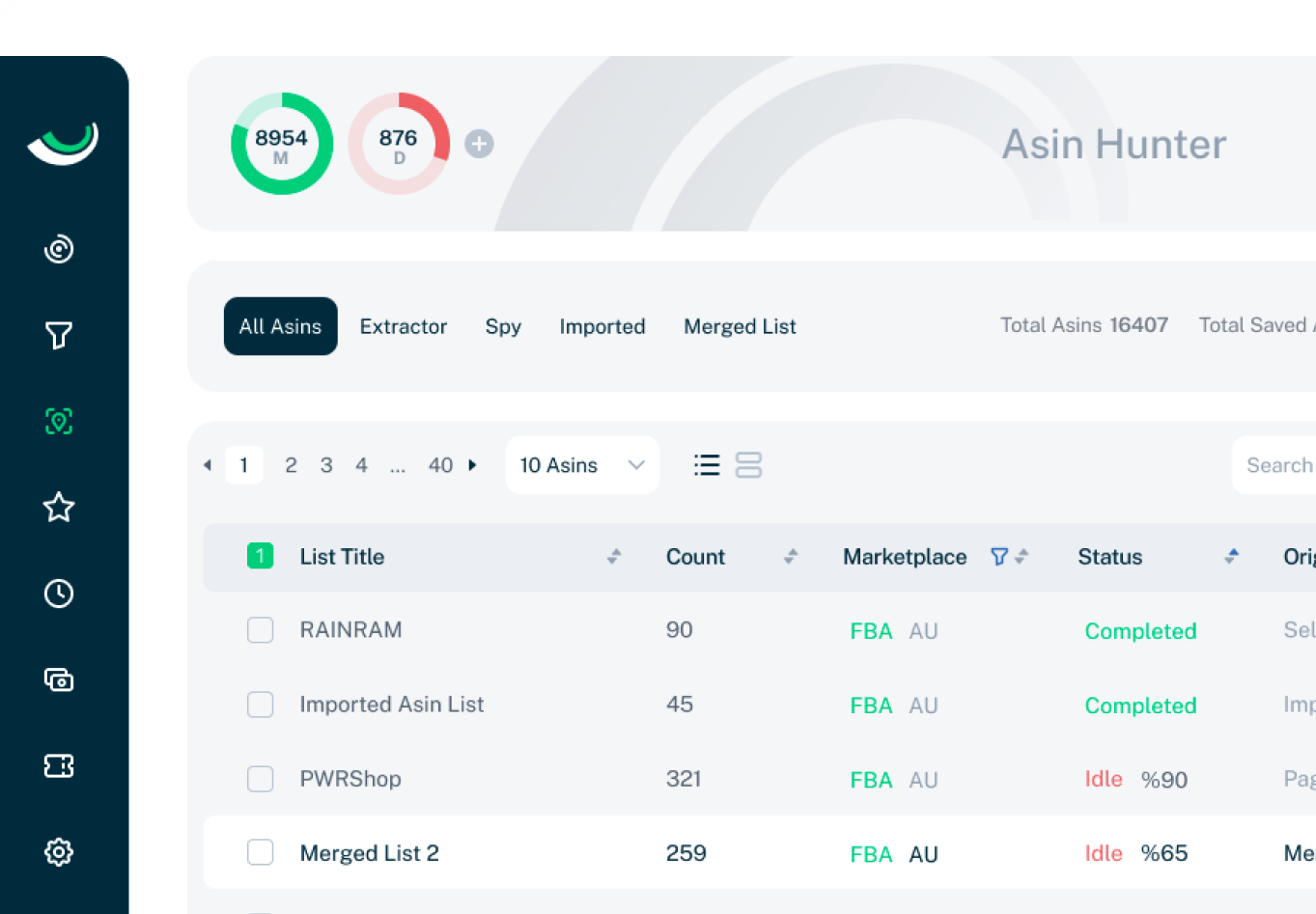Open the star favorites sidebar icon
The height and width of the screenshot is (914, 1316).
[59, 507]
